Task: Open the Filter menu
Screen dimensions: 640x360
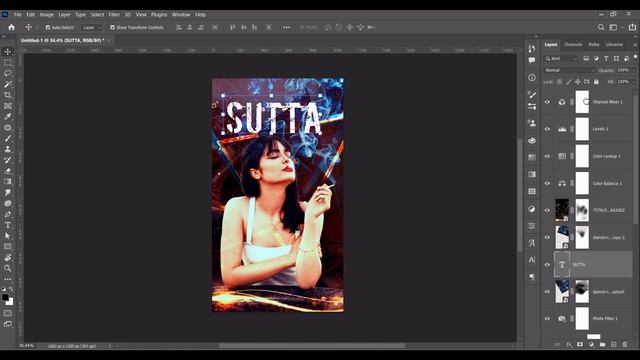Action: [x=114, y=15]
